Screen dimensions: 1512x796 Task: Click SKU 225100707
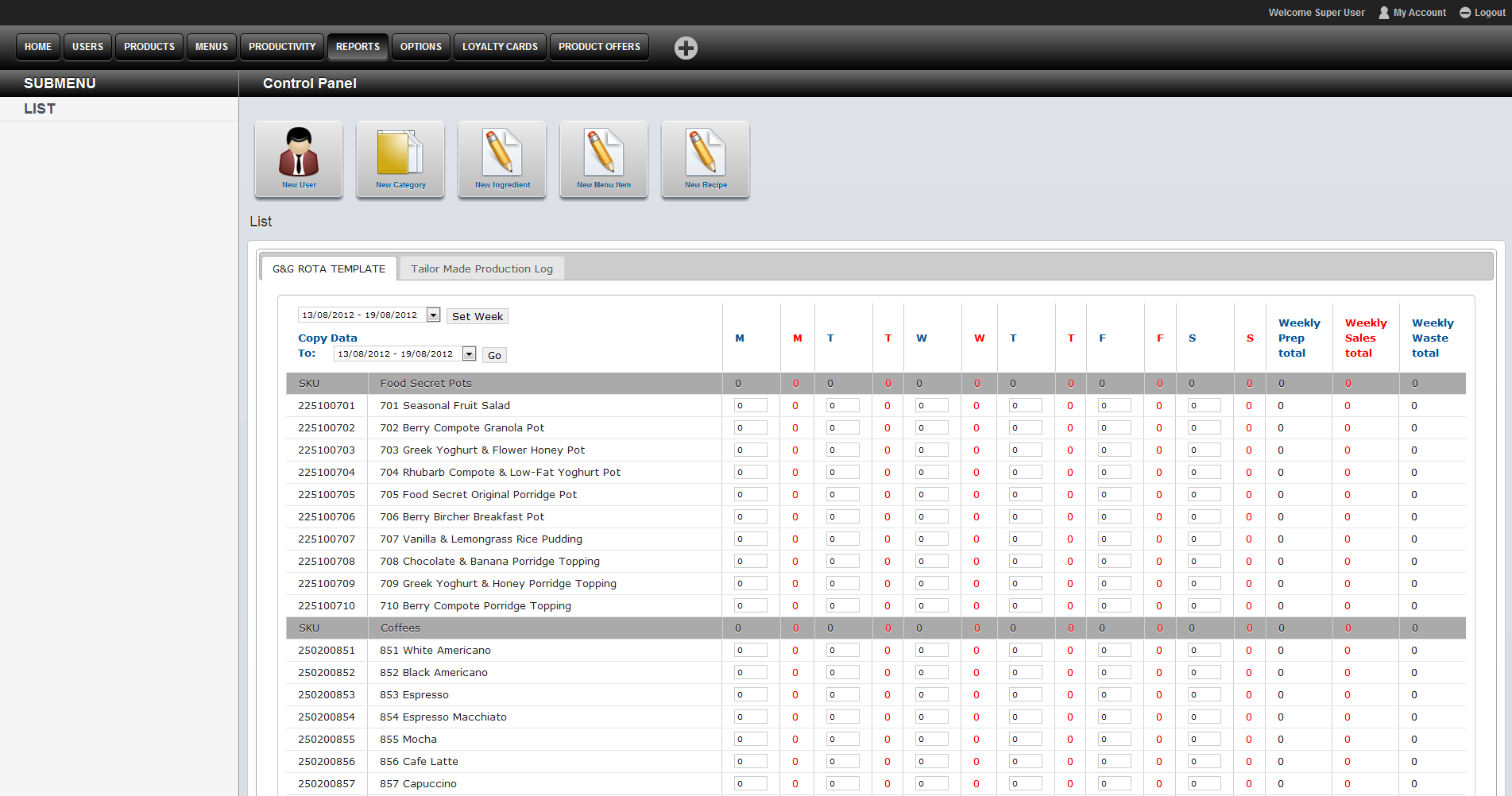(327, 539)
